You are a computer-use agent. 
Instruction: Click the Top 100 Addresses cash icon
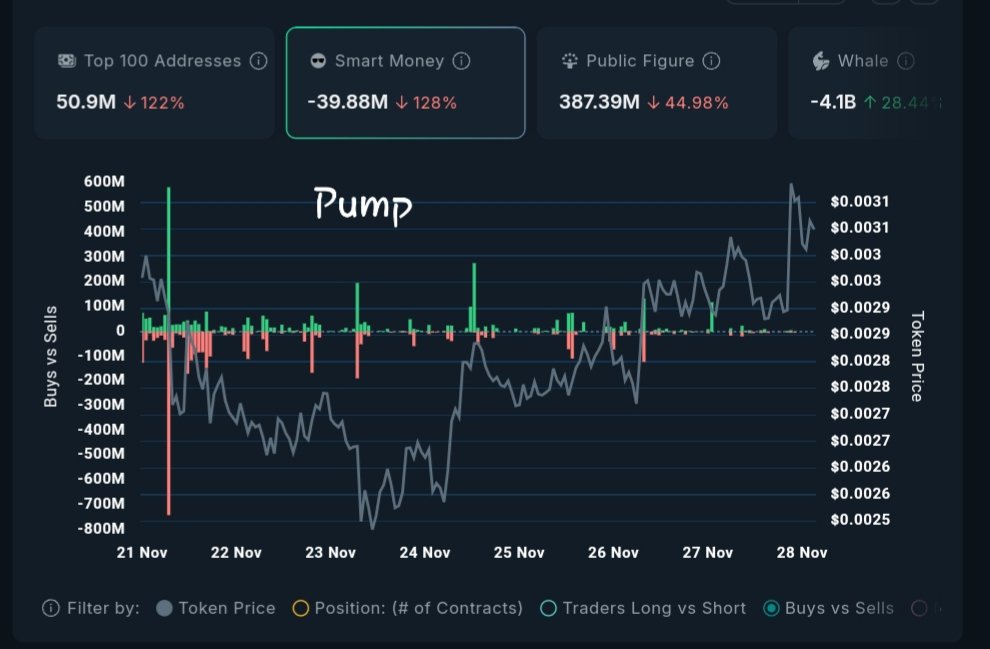[66, 61]
